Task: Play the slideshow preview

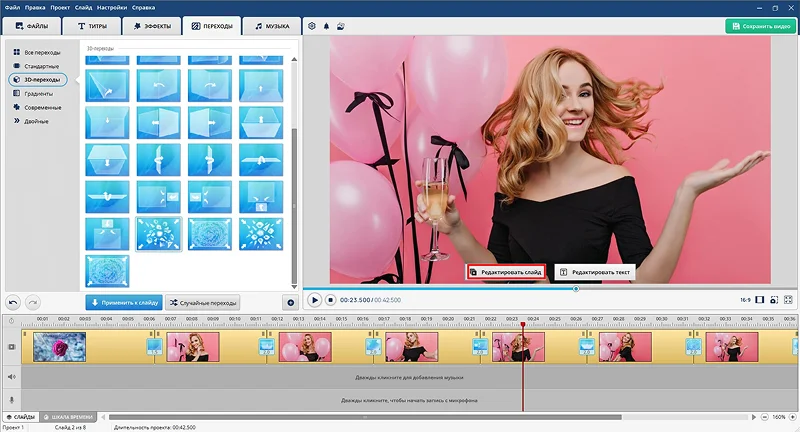Action: (315, 300)
